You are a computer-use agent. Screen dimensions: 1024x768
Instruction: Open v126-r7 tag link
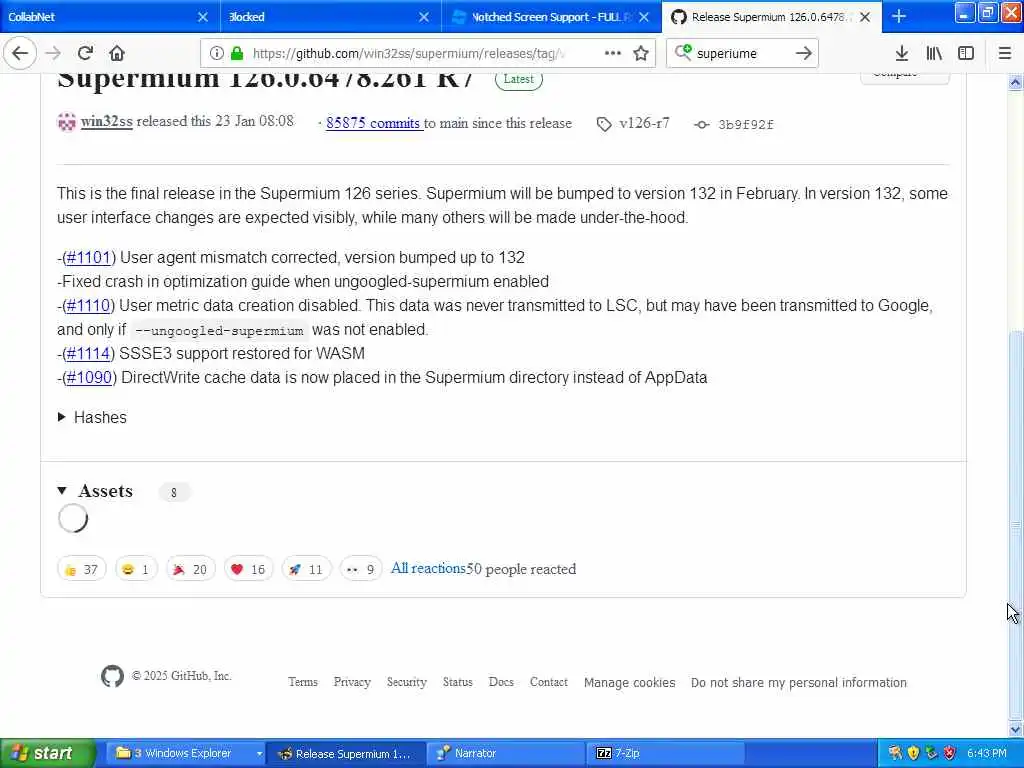pyautogui.click(x=644, y=123)
